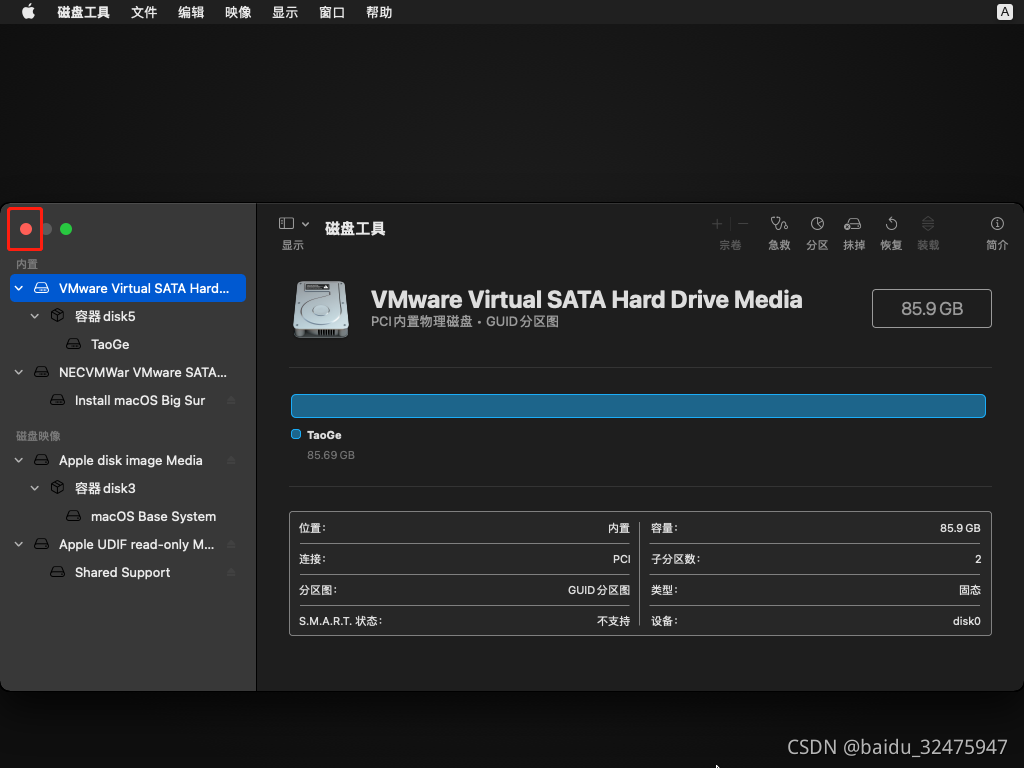Open the 文件 menu
The width and height of the screenshot is (1024, 768).
click(144, 12)
